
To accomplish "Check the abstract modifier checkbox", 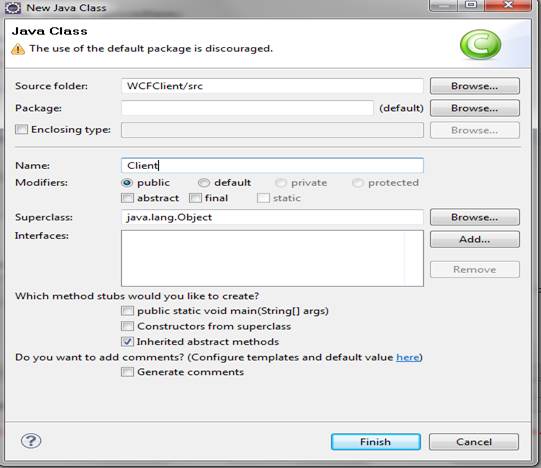I will click(x=127, y=198).
